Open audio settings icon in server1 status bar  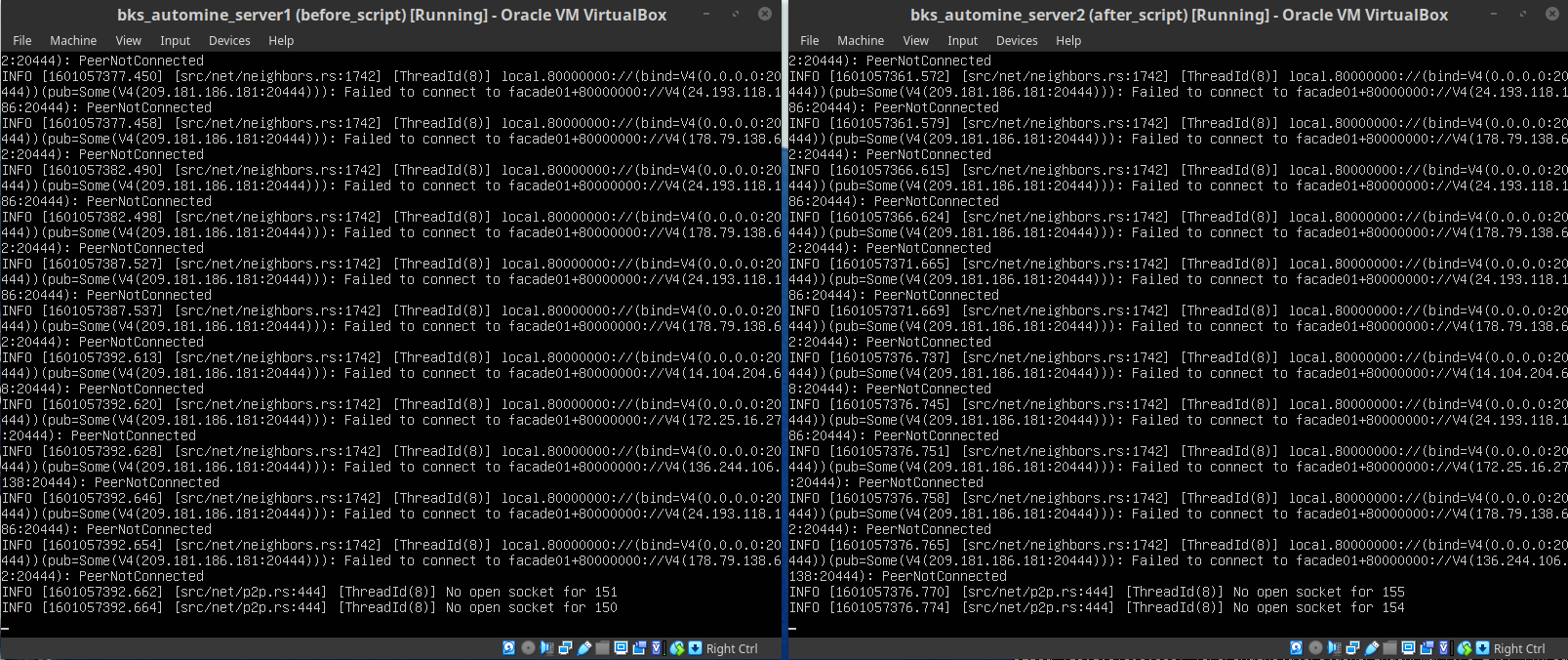pyautogui.click(x=546, y=647)
